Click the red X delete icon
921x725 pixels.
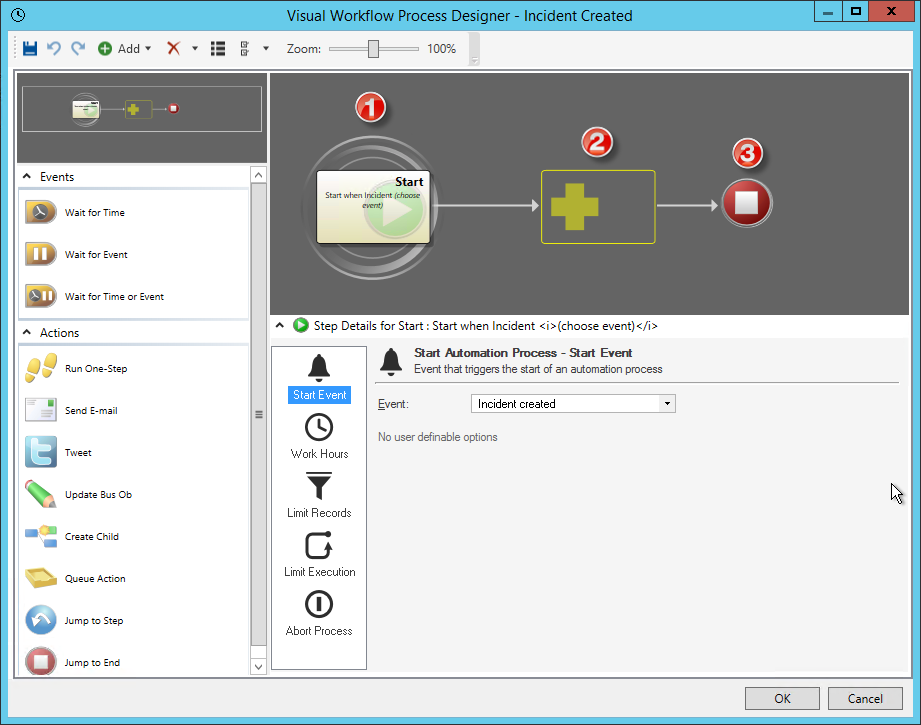[x=173, y=48]
